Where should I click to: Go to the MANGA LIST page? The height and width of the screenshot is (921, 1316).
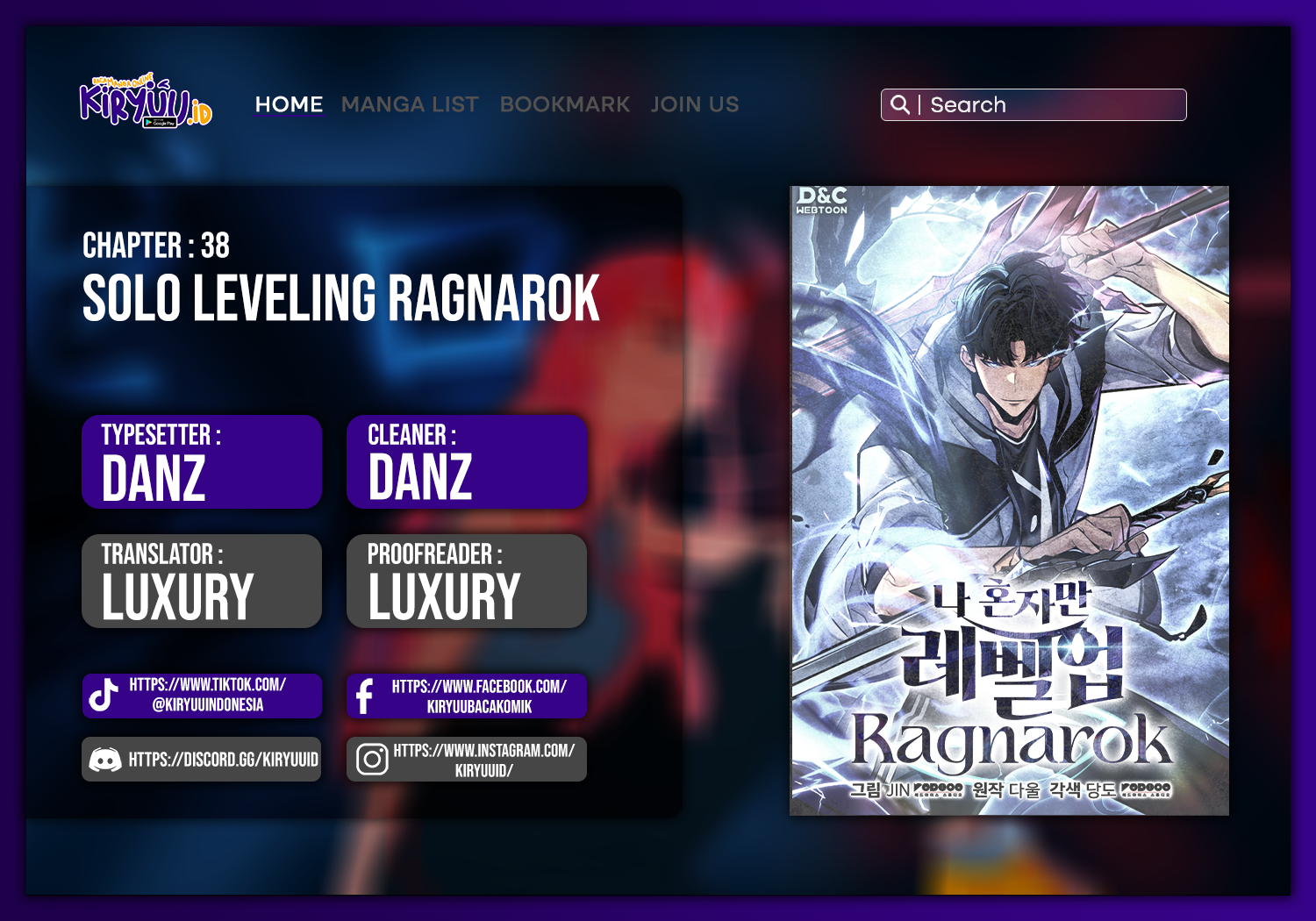point(410,104)
